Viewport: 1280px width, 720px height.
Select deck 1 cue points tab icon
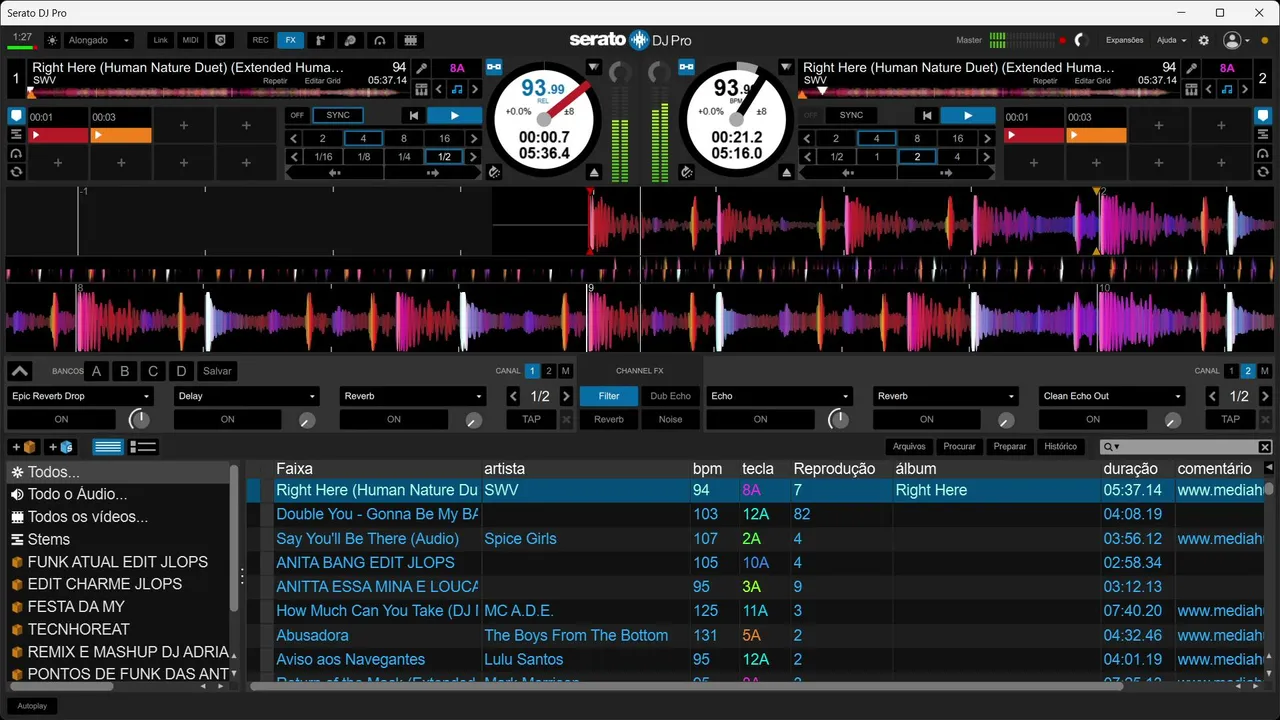tap(16, 116)
